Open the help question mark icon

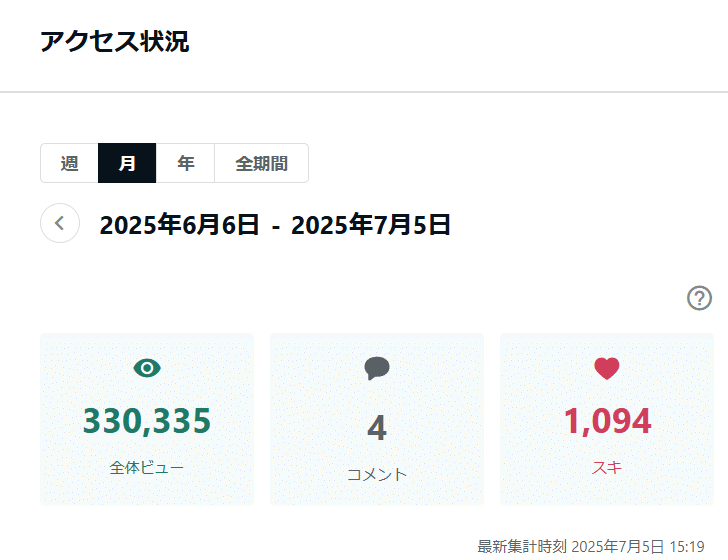(699, 298)
